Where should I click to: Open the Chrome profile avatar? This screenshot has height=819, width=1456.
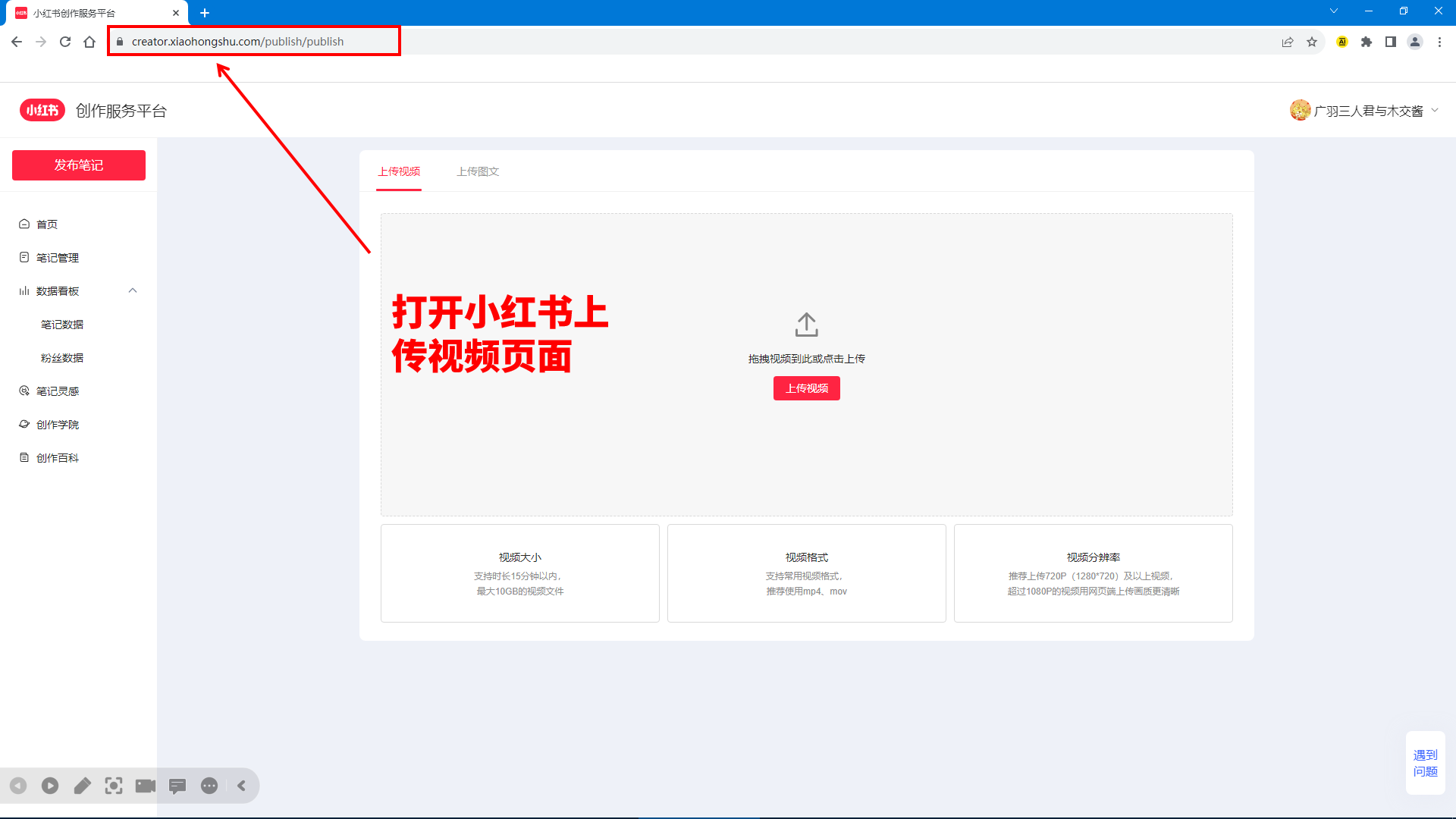pos(1415,42)
